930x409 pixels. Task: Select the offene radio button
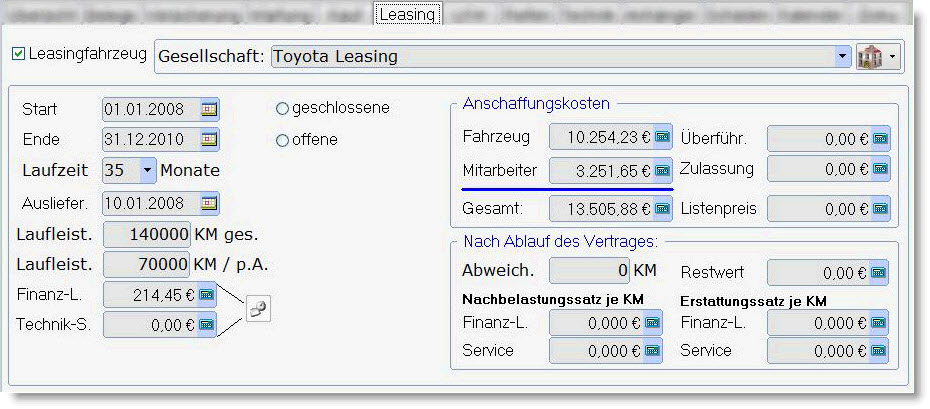pyautogui.click(x=282, y=140)
